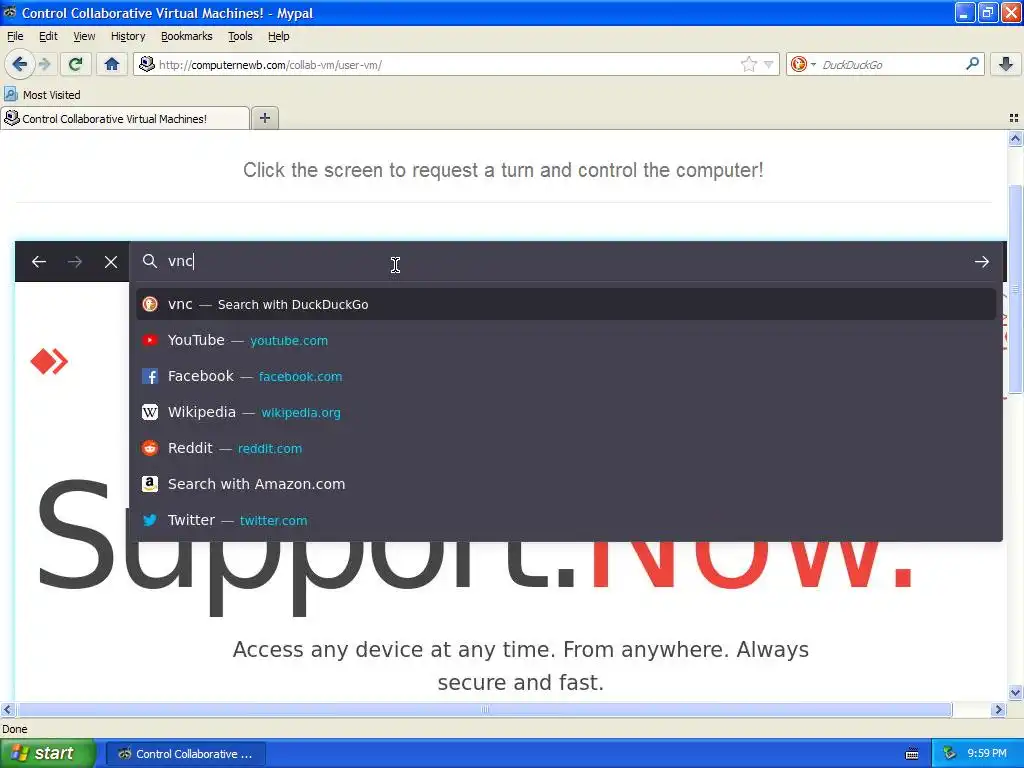Screen dimensions: 1024x768
Task: Open the Most Visited bookmarks folder
Action: click(42, 95)
